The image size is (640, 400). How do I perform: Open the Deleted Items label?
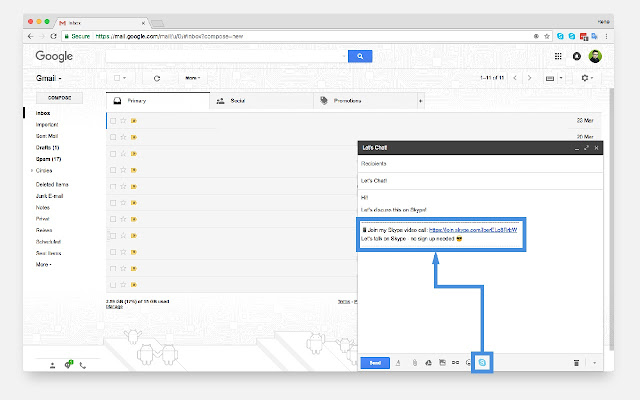[52, 184]
